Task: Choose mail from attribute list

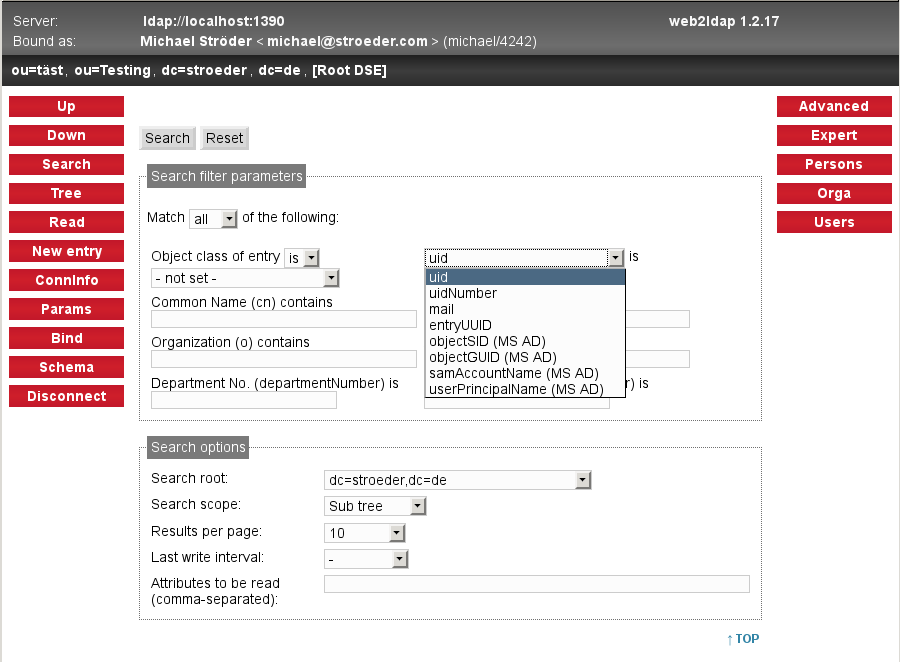Action: [441, 309]
